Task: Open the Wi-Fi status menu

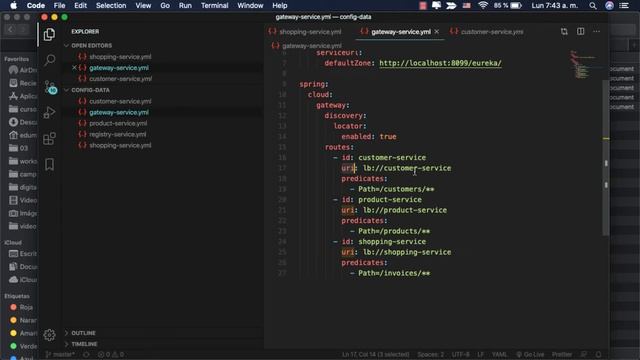Action: [x=483, y=6]
